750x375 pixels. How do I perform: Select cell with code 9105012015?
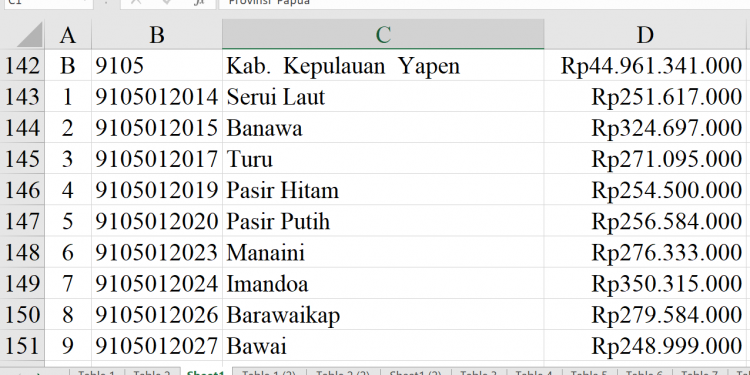157,127
